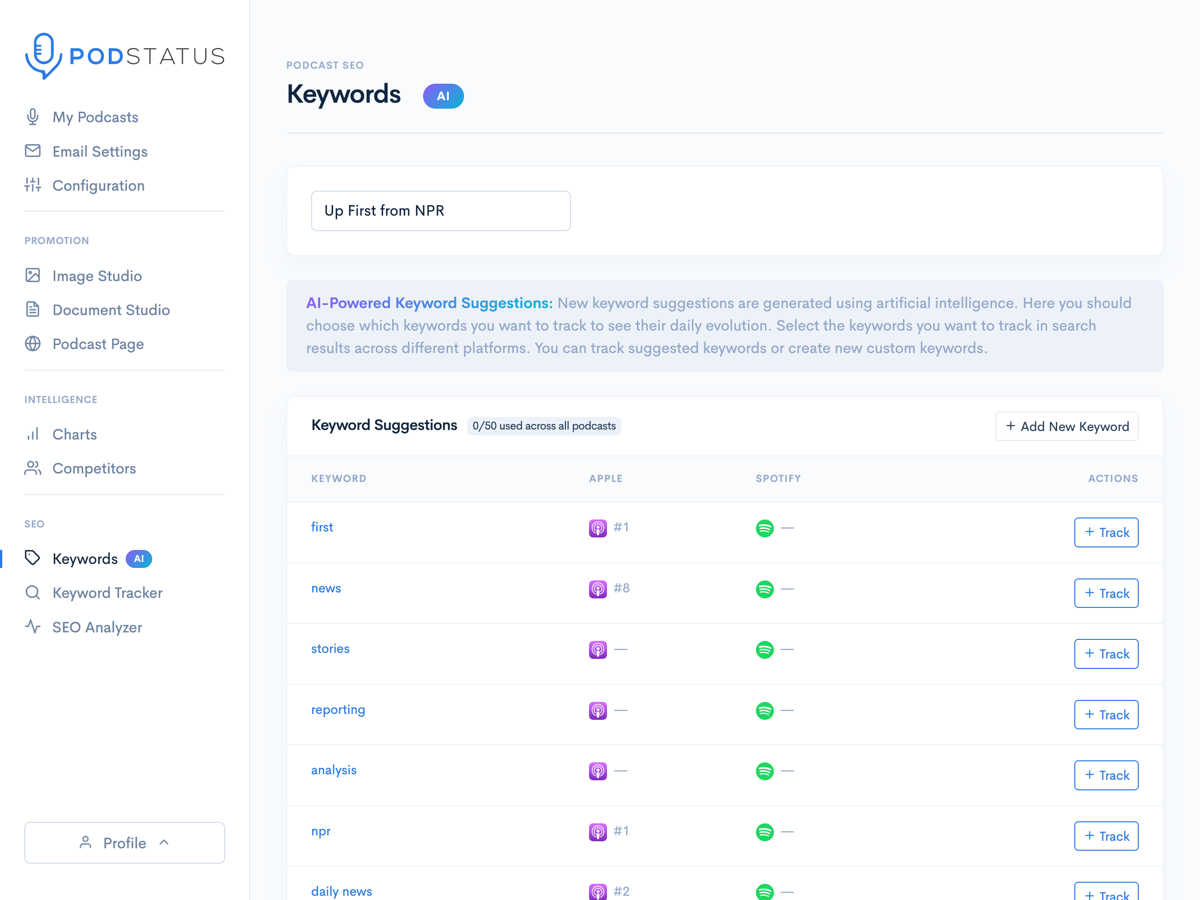1200x900 pixels.
Task: Track the keyword 'npr'
Action: 1106,835
